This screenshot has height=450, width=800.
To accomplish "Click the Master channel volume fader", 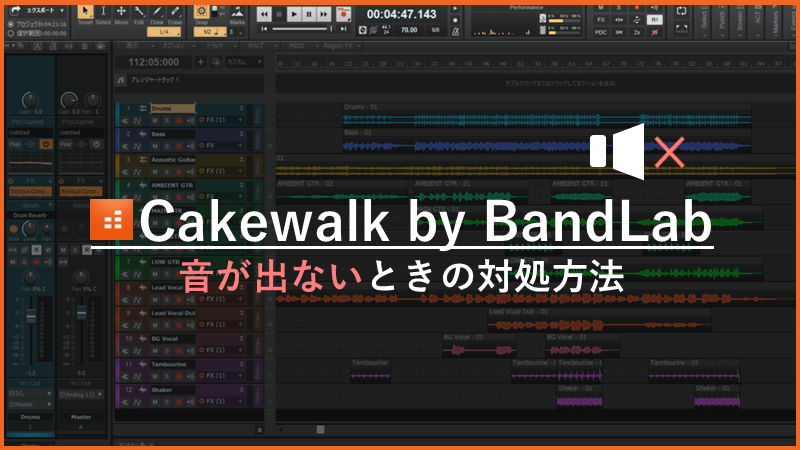I will point(81,313).
